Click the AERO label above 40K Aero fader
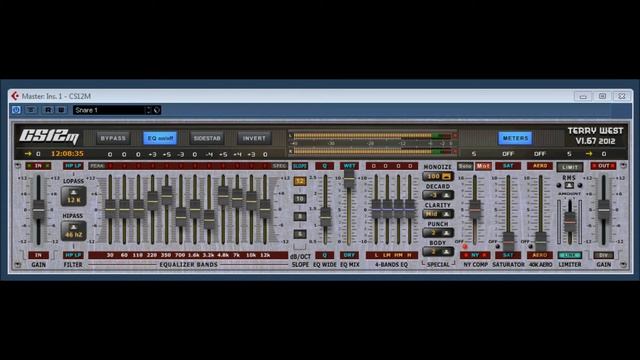640x360 pixels. tap(540, 166)
